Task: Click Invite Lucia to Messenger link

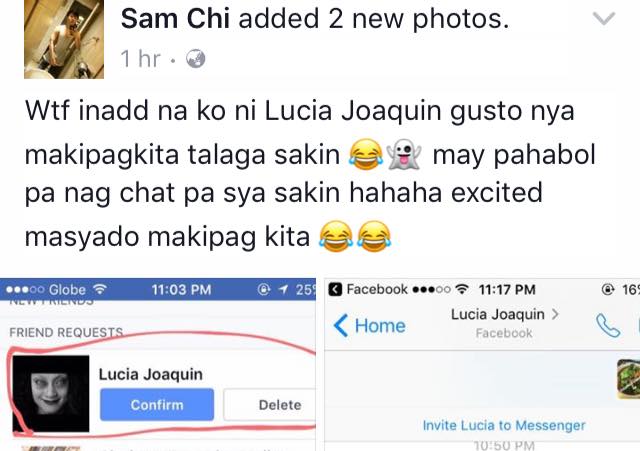Action: pos(504,425)
